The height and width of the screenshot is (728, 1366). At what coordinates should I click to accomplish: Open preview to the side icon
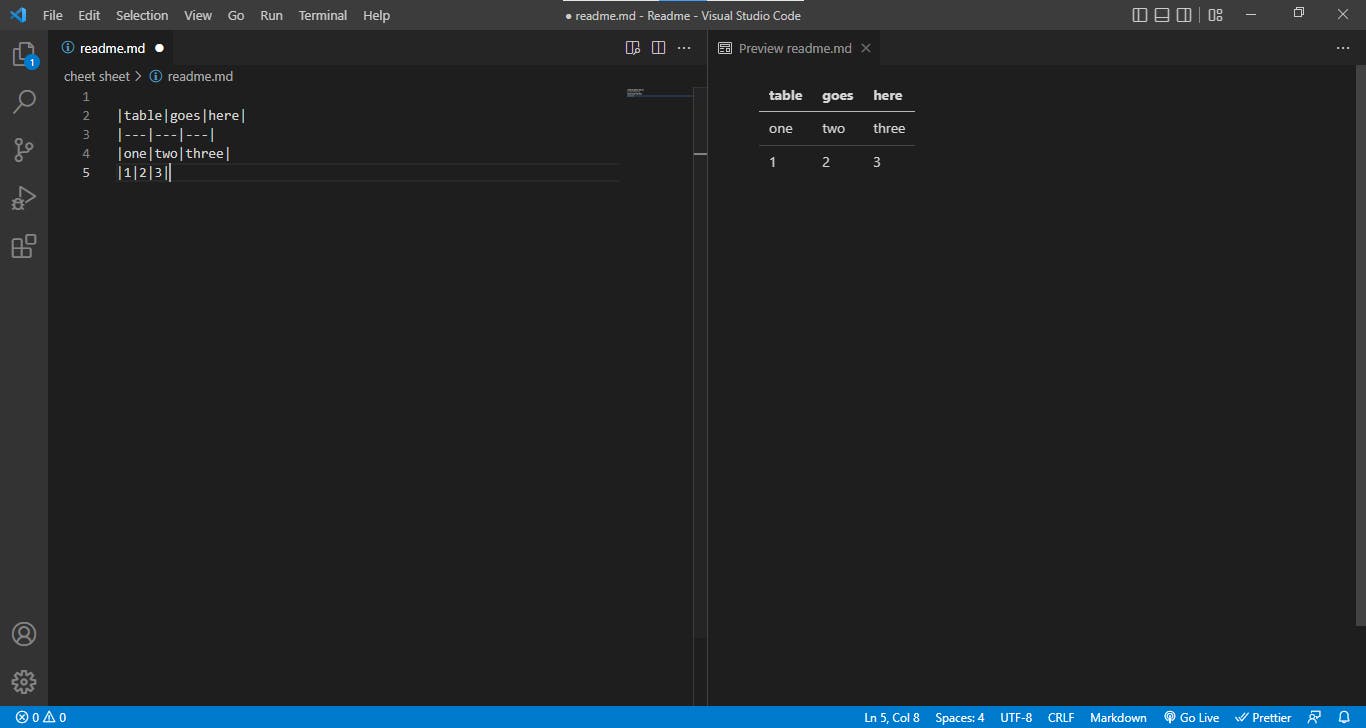tap(632, 48)
